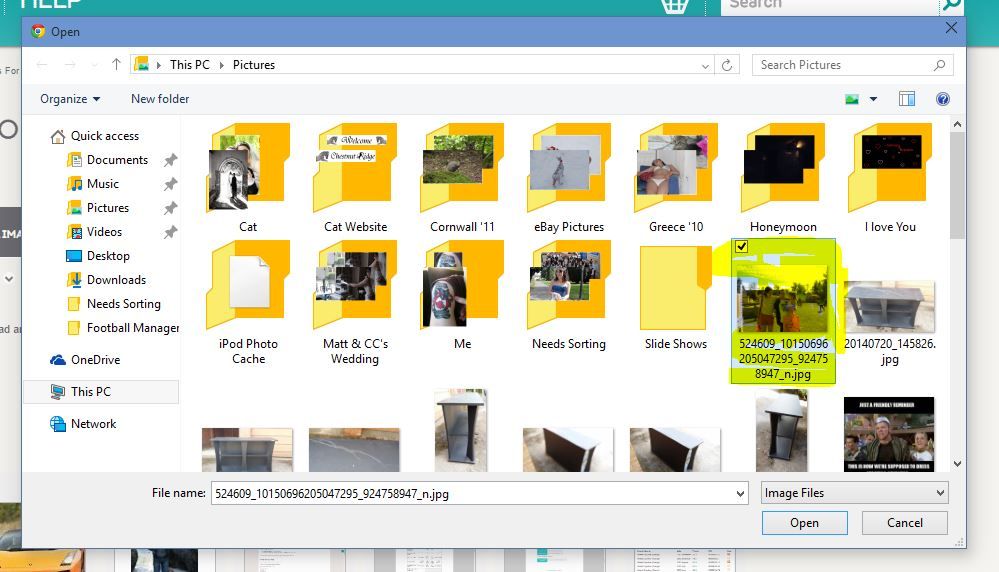Image resolution: width=999 pixels, height=572 pixels.
Task: Select This PC in navigation pane
Action: click(102, 392)
